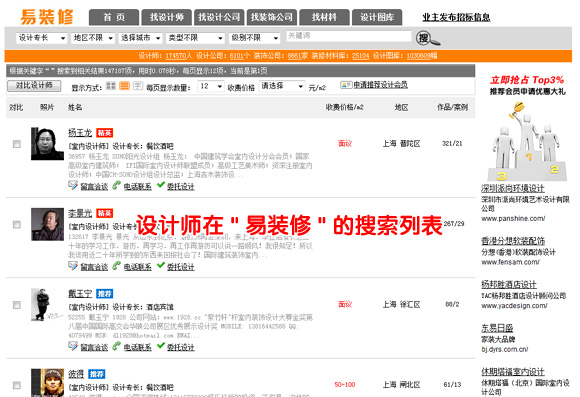Click green checkmark commission icon for 戴王宁
Viewport: 580px width, 397px height.
[161, 345]
